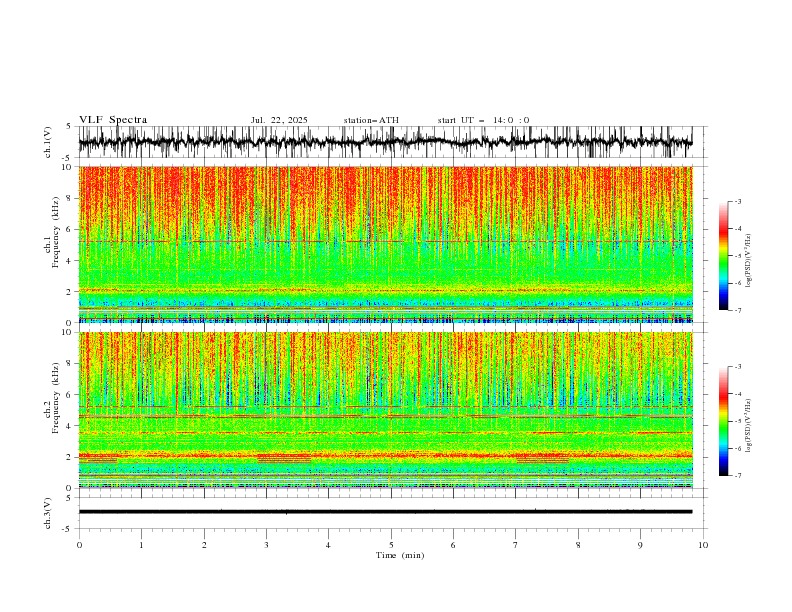Click the "ch.3(V)" waveform axis label
Viewport: 792px width, 612px height.
(48, 513)
